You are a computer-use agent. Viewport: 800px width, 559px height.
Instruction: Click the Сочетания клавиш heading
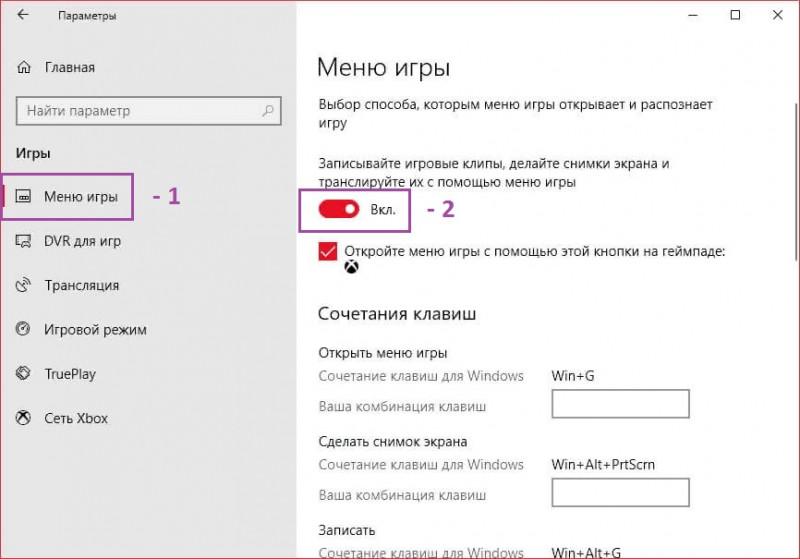pos(397,313)
